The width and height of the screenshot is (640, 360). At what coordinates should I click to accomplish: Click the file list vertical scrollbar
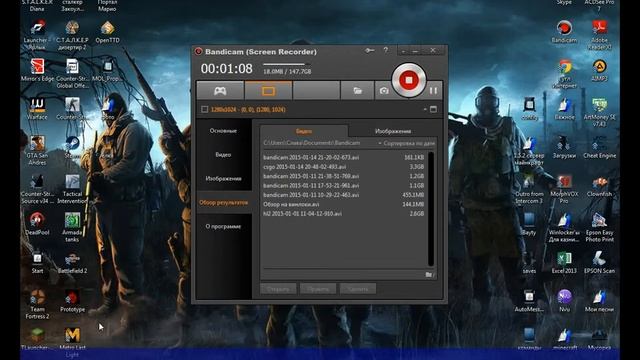(x=431, y=209)
